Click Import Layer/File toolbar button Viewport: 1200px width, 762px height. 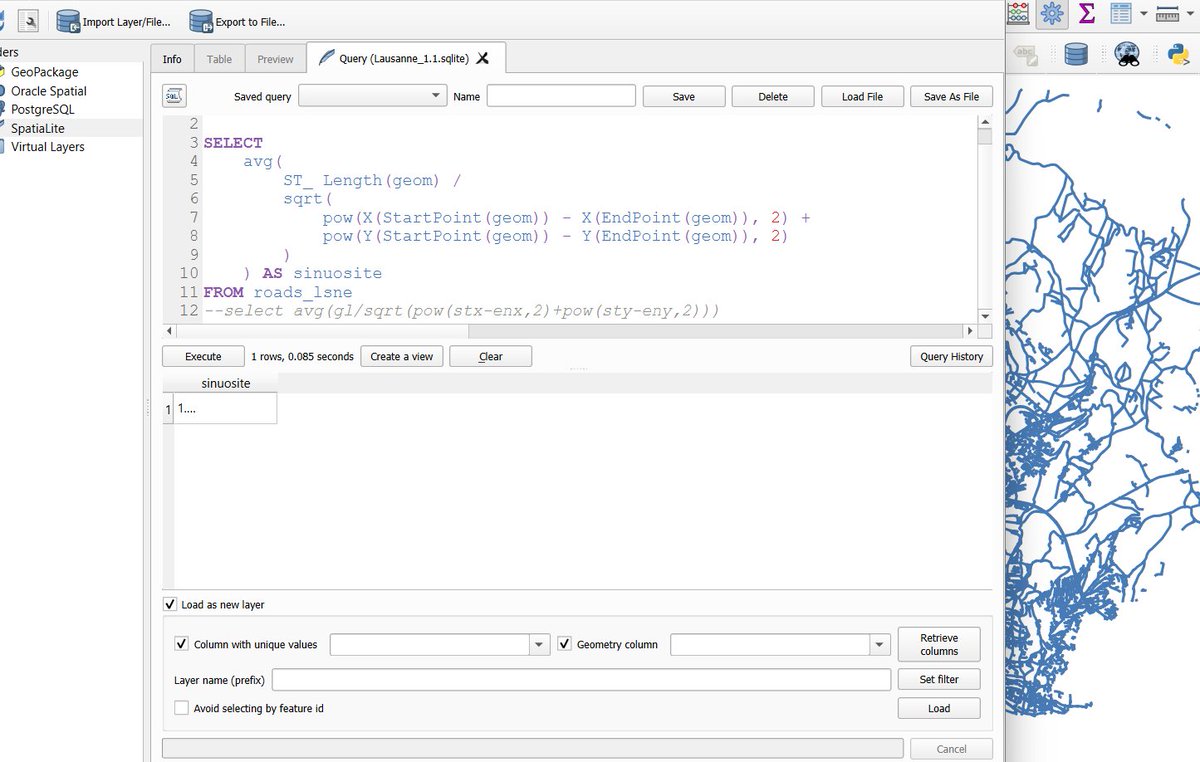click(x=113, y=21)
